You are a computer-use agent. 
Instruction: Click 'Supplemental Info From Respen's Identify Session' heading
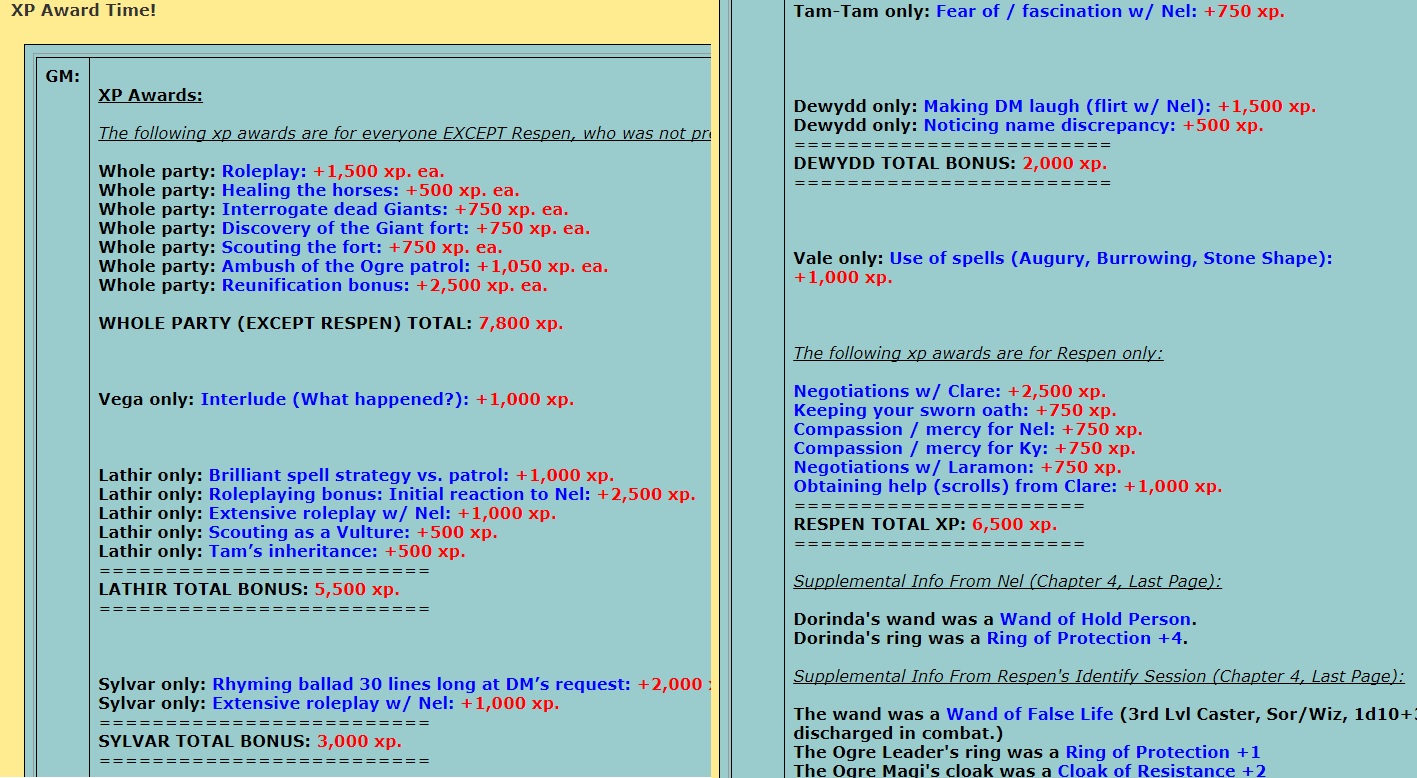click(x=1099, y=677)
